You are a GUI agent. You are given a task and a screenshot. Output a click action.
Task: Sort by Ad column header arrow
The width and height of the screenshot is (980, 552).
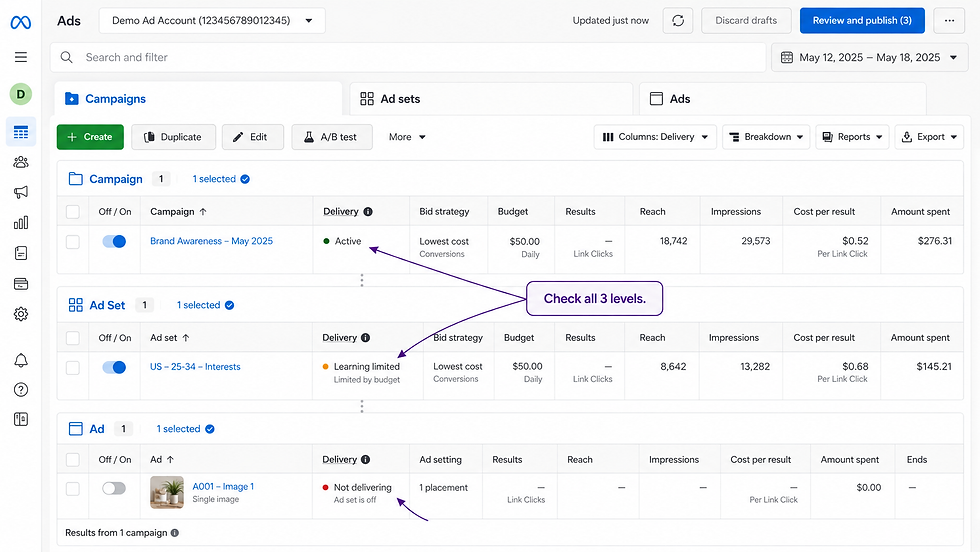pos(170,459)
